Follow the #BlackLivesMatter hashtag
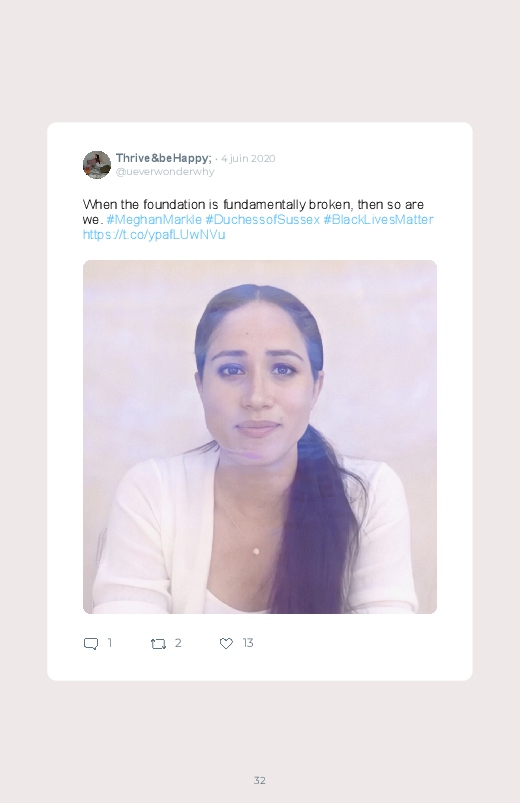This screenshot has height=803, width=520. [378, 220]
